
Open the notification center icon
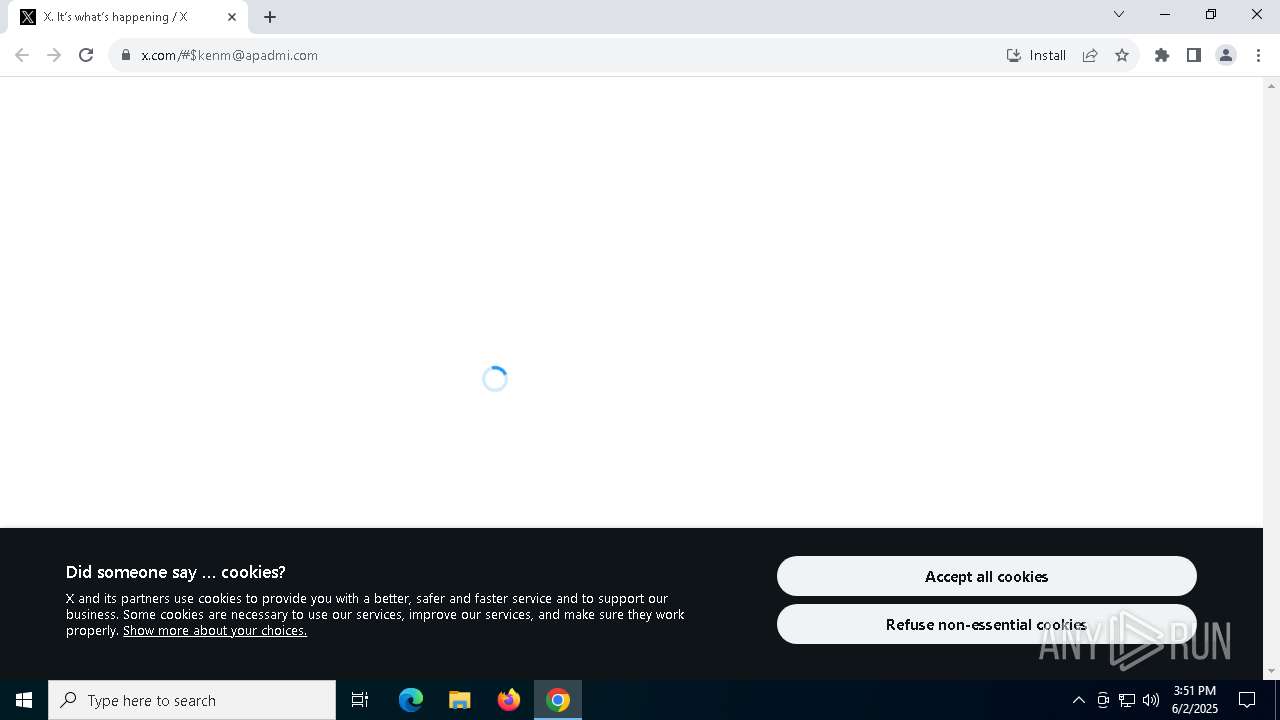[1247, 700]
